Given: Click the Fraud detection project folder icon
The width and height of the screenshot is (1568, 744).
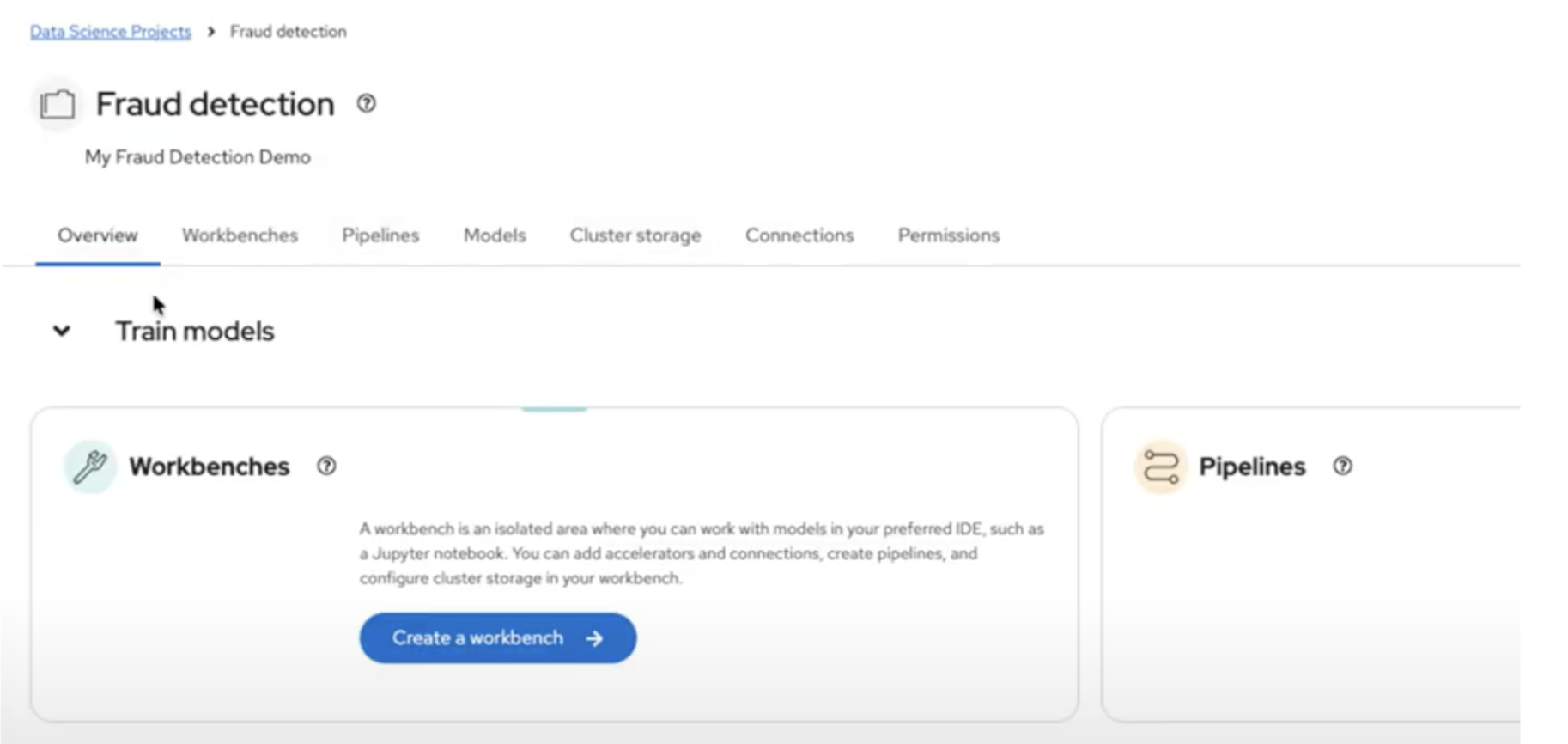Looking at the screenshot, I should point(58,105).
